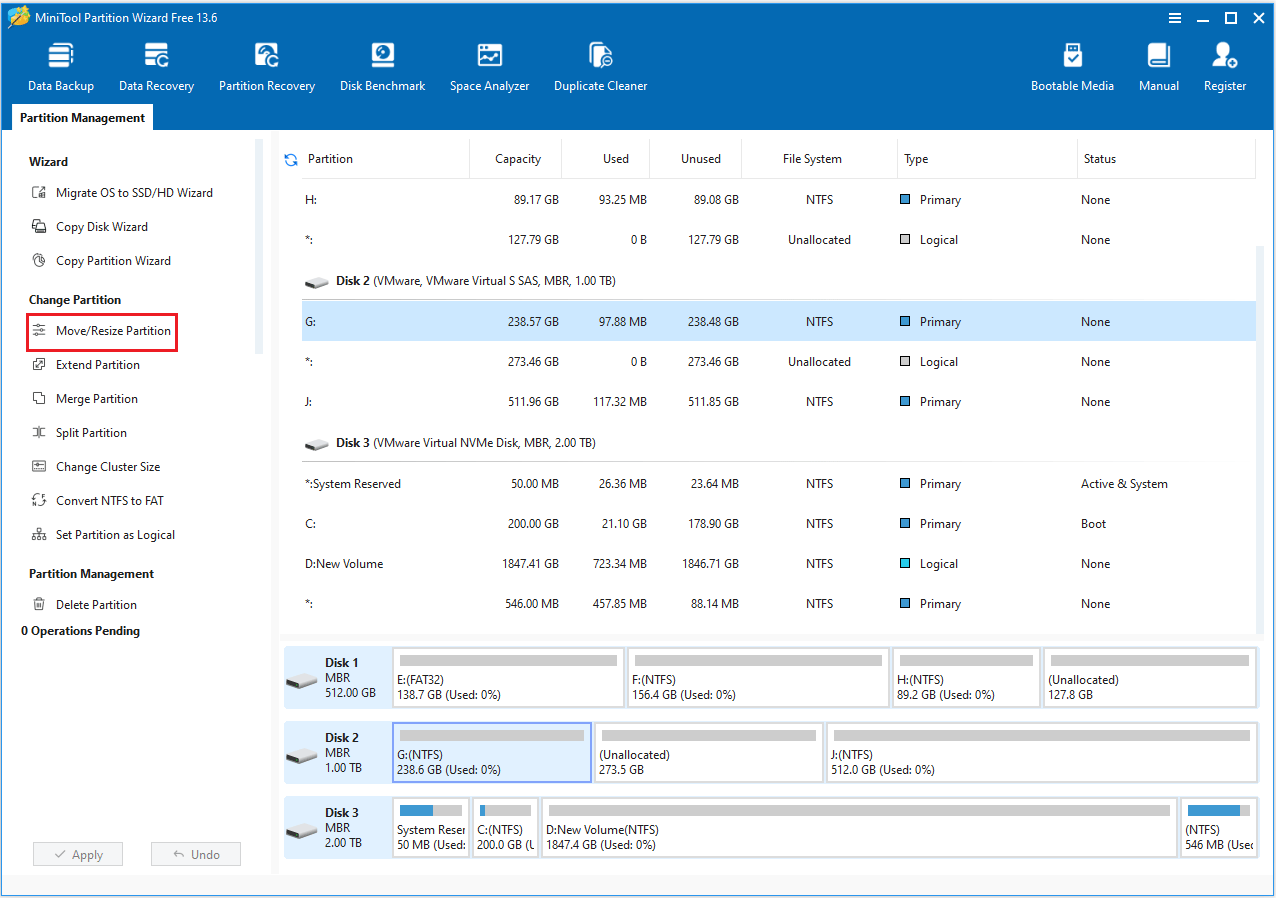Open Partition Recovery from the toolbar
The height and width of the screenshot is (898, 1276).
267,67
